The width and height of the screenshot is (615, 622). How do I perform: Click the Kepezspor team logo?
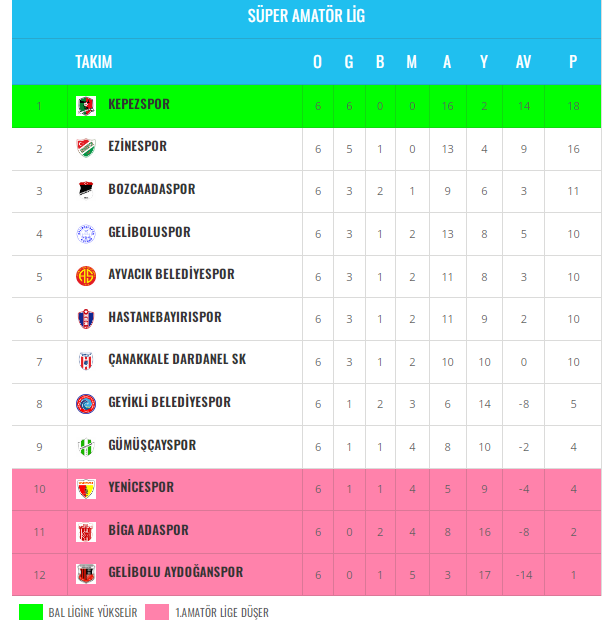pos(86,106)
